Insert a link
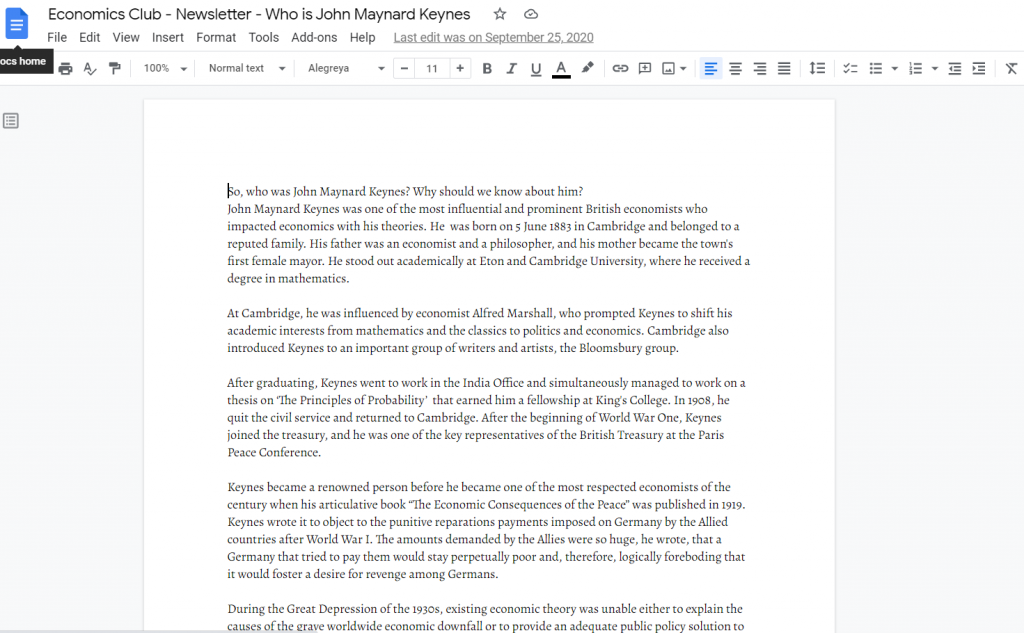Screen dimensions: 1024x633 [620, 69]
